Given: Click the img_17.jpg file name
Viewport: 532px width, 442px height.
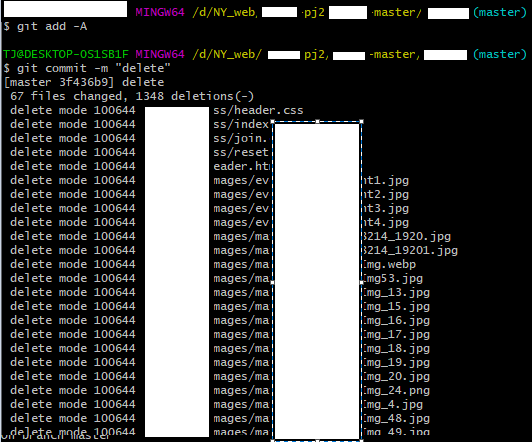Looking at the screenshot, I should click(396, 334).
